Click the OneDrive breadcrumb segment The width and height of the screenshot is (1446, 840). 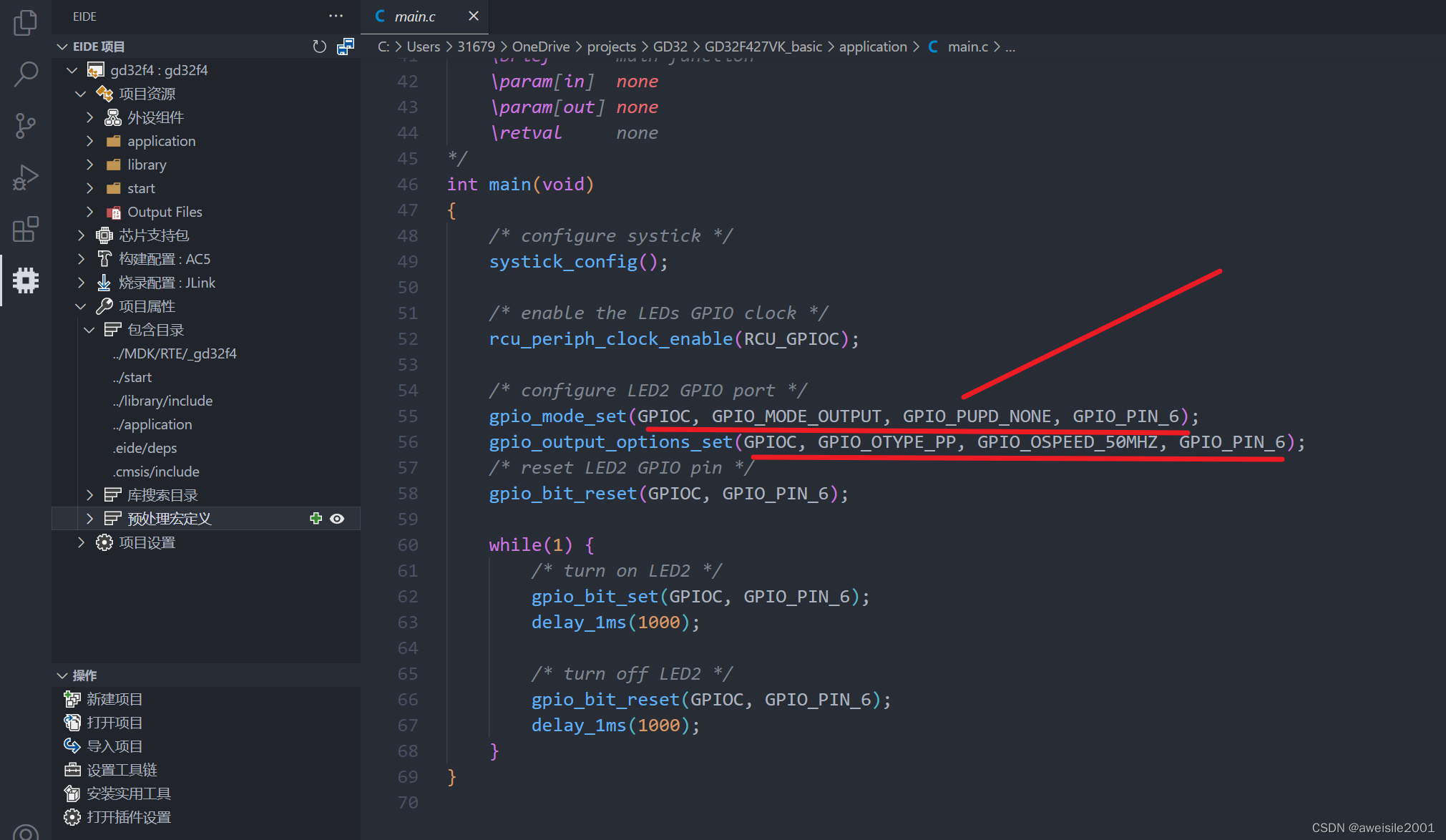coord(540,47)
